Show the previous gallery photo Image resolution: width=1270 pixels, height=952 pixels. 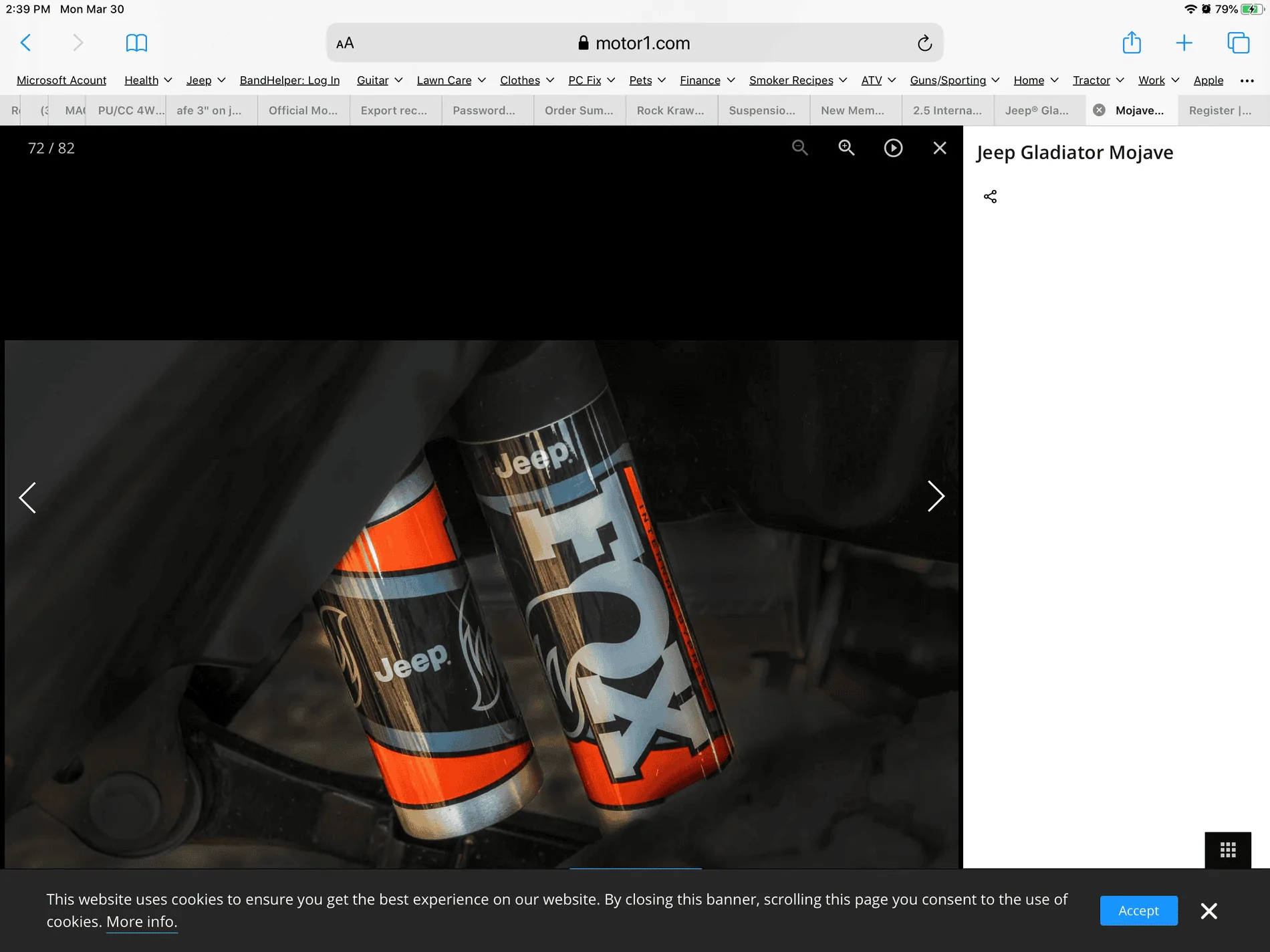pos(27,497)
